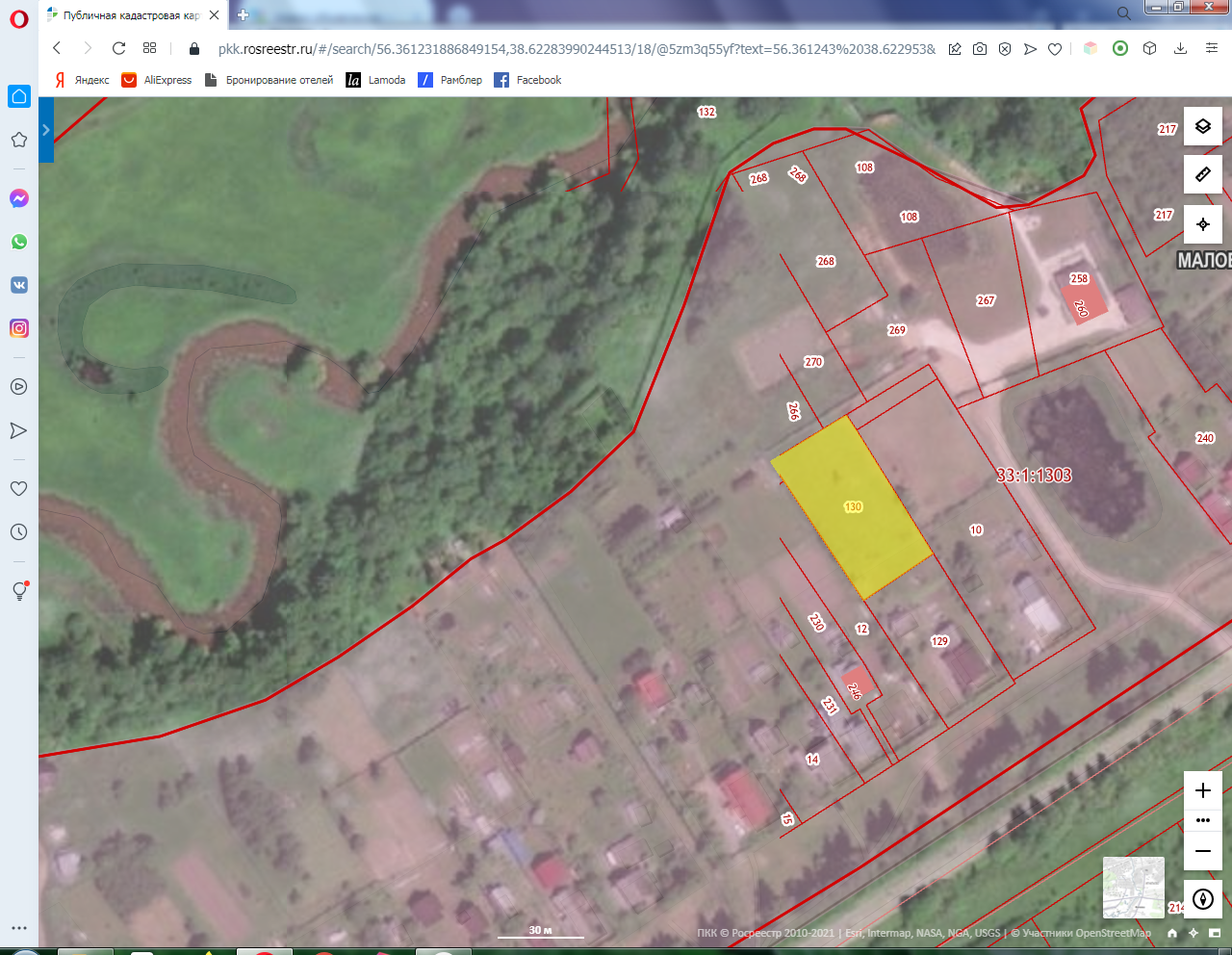This screenshot has height=955, width=1232.
Task: Add page to bookmarks with address bar heart
Action: pos(1055,49)
